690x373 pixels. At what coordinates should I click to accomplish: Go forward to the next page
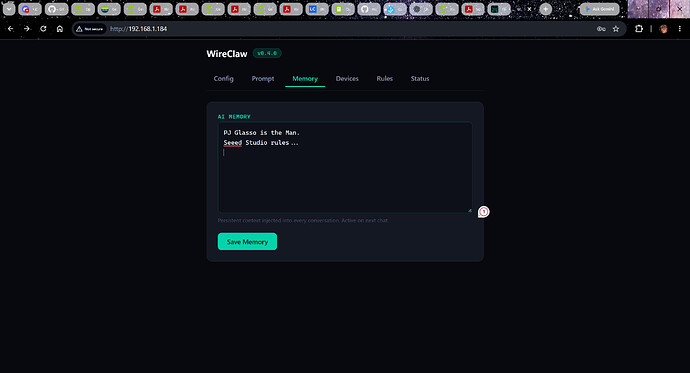(27, 29)
